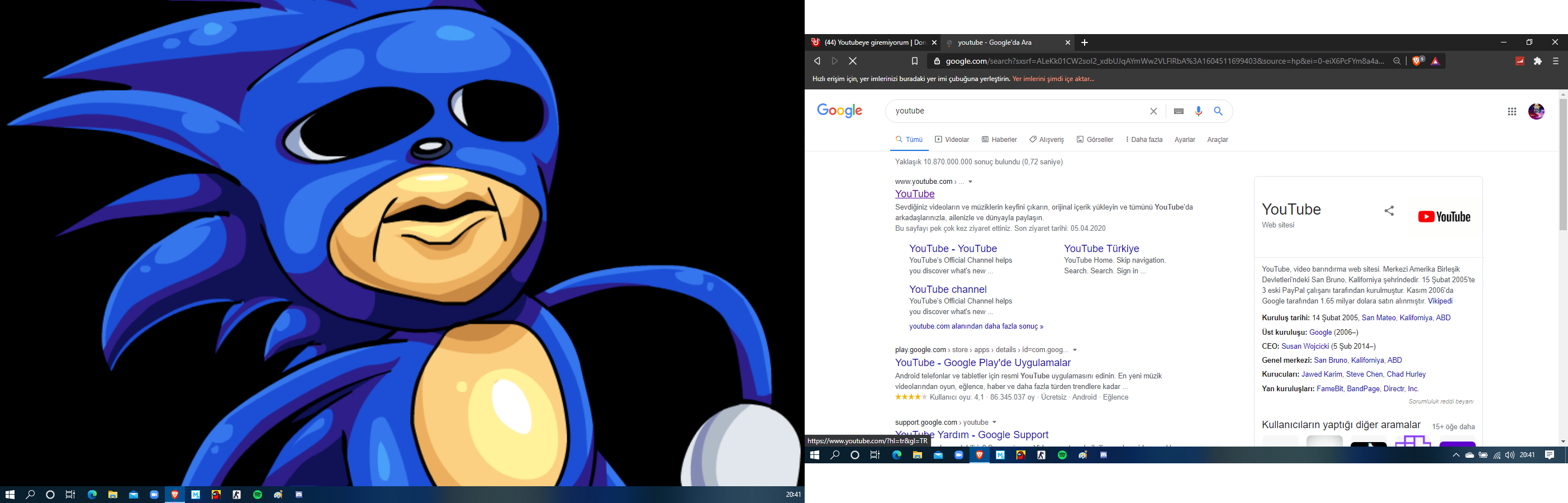
Task: Open the Brave Shields lion icon
Action: 1418,60
